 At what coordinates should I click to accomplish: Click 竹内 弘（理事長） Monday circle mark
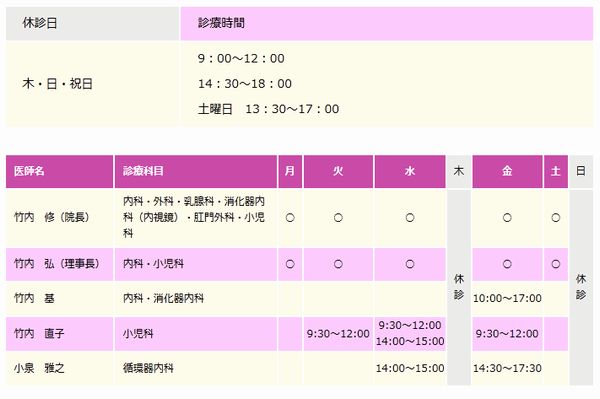(x=290, y=264)
